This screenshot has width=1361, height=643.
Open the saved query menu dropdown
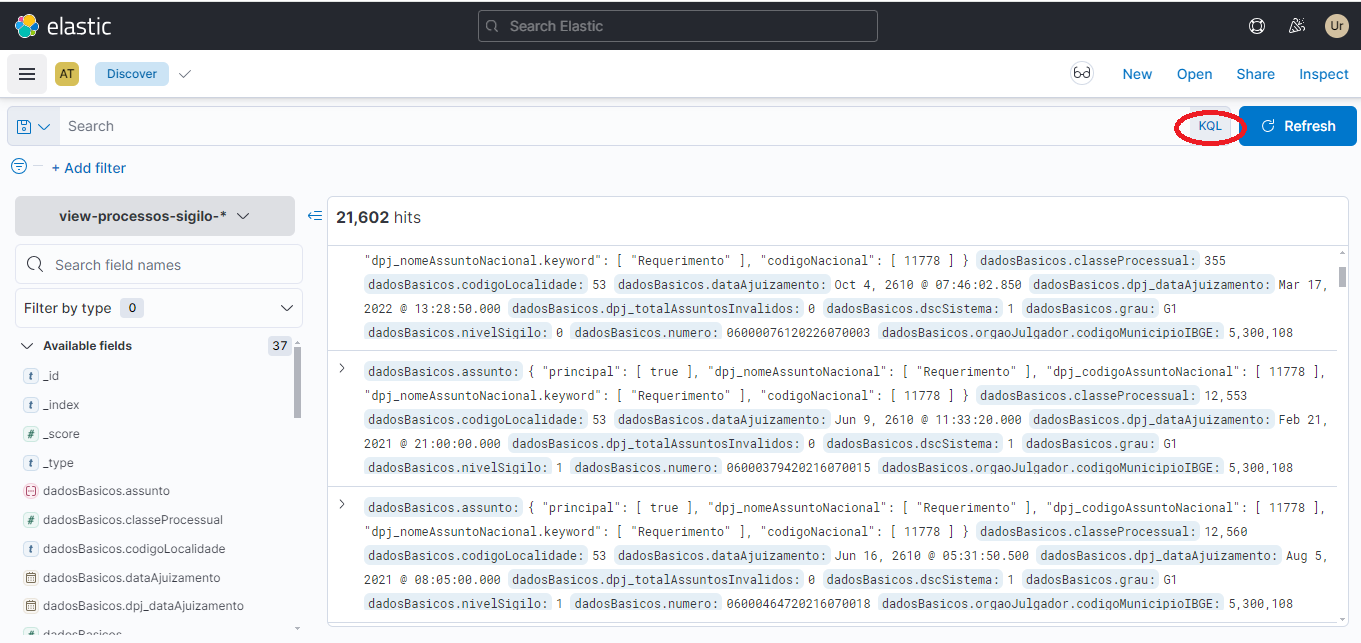(33, 127)
